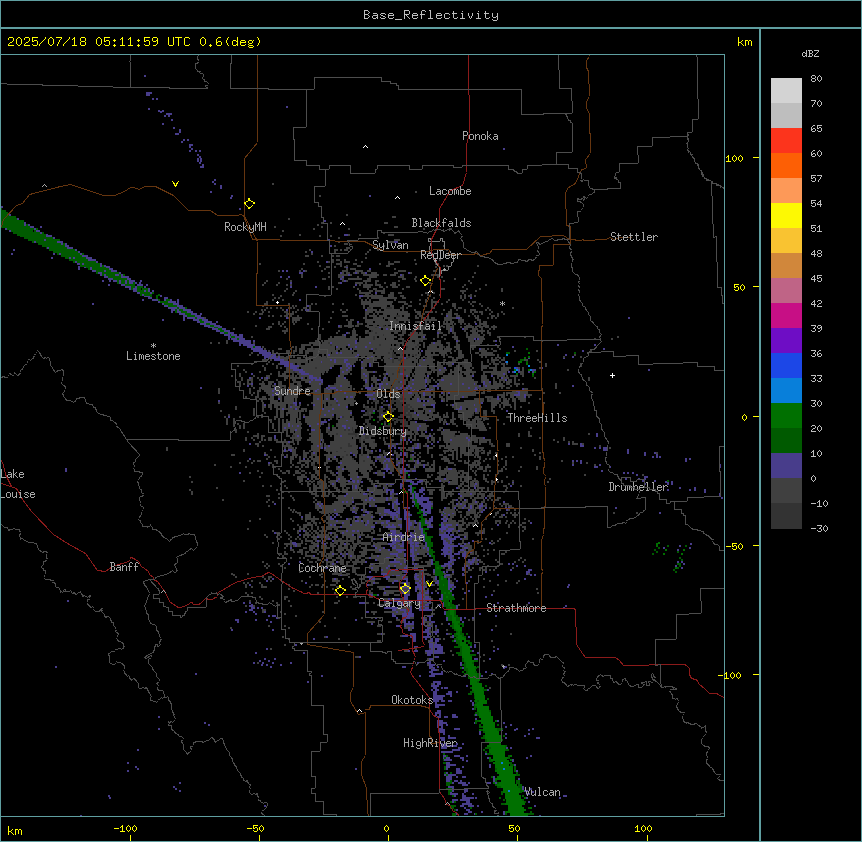The width and height of the screenshot is (862, 842).
Task: Select the red 60-65 dBZ swatch
Action: click(786, 140)
